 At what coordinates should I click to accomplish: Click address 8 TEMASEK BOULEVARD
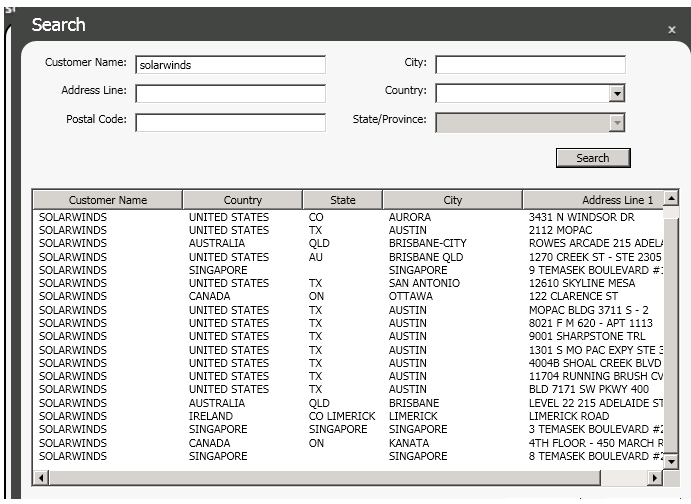pos(596,456)
